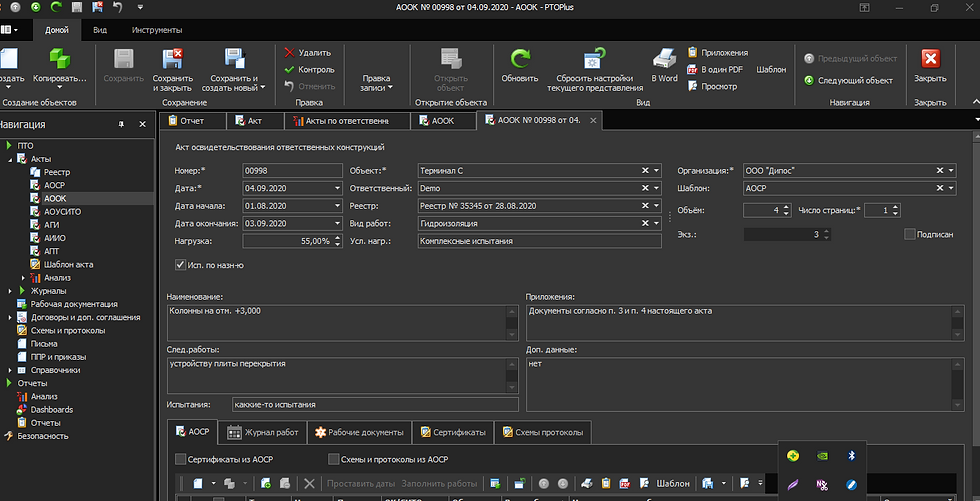Increase the Объём spinner value
This screenshot has height=501, width=980.
click(x=786, y=207)
